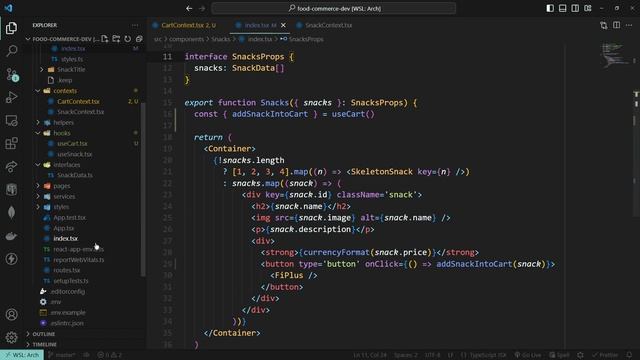The height and width of the screenshot is (360, 640).
Task: Click New File icon in Explorer header
Action: coord(105,39)
